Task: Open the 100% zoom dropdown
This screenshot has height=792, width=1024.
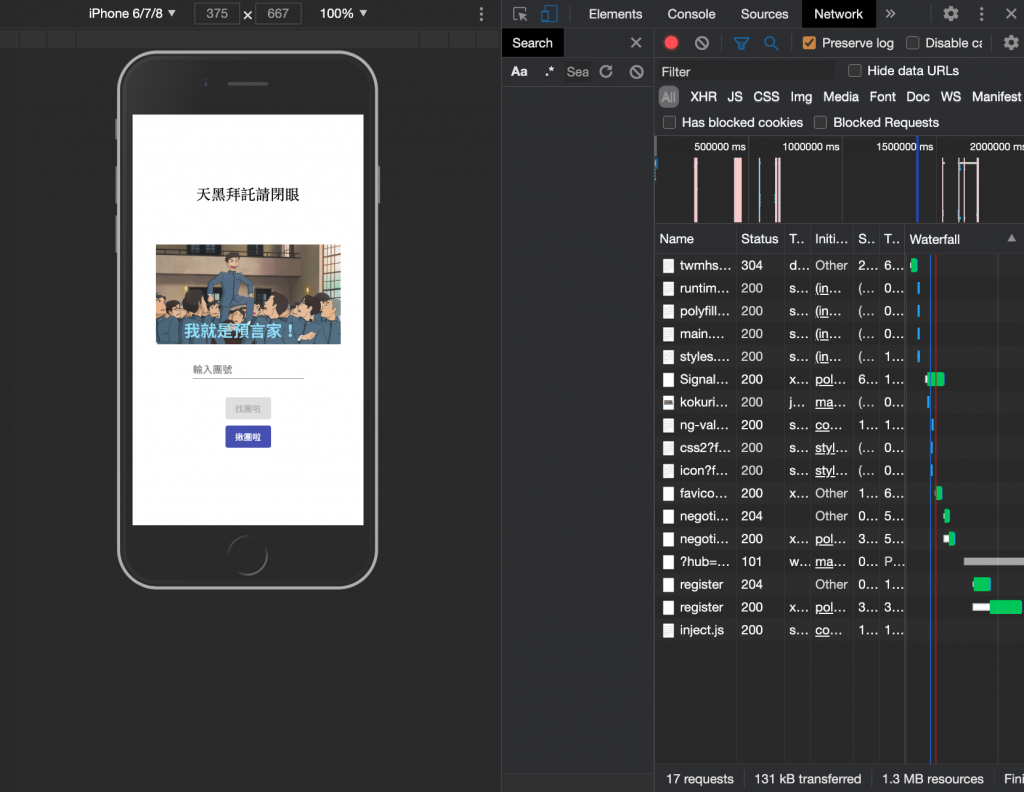Action: click(x=344, y=14)
